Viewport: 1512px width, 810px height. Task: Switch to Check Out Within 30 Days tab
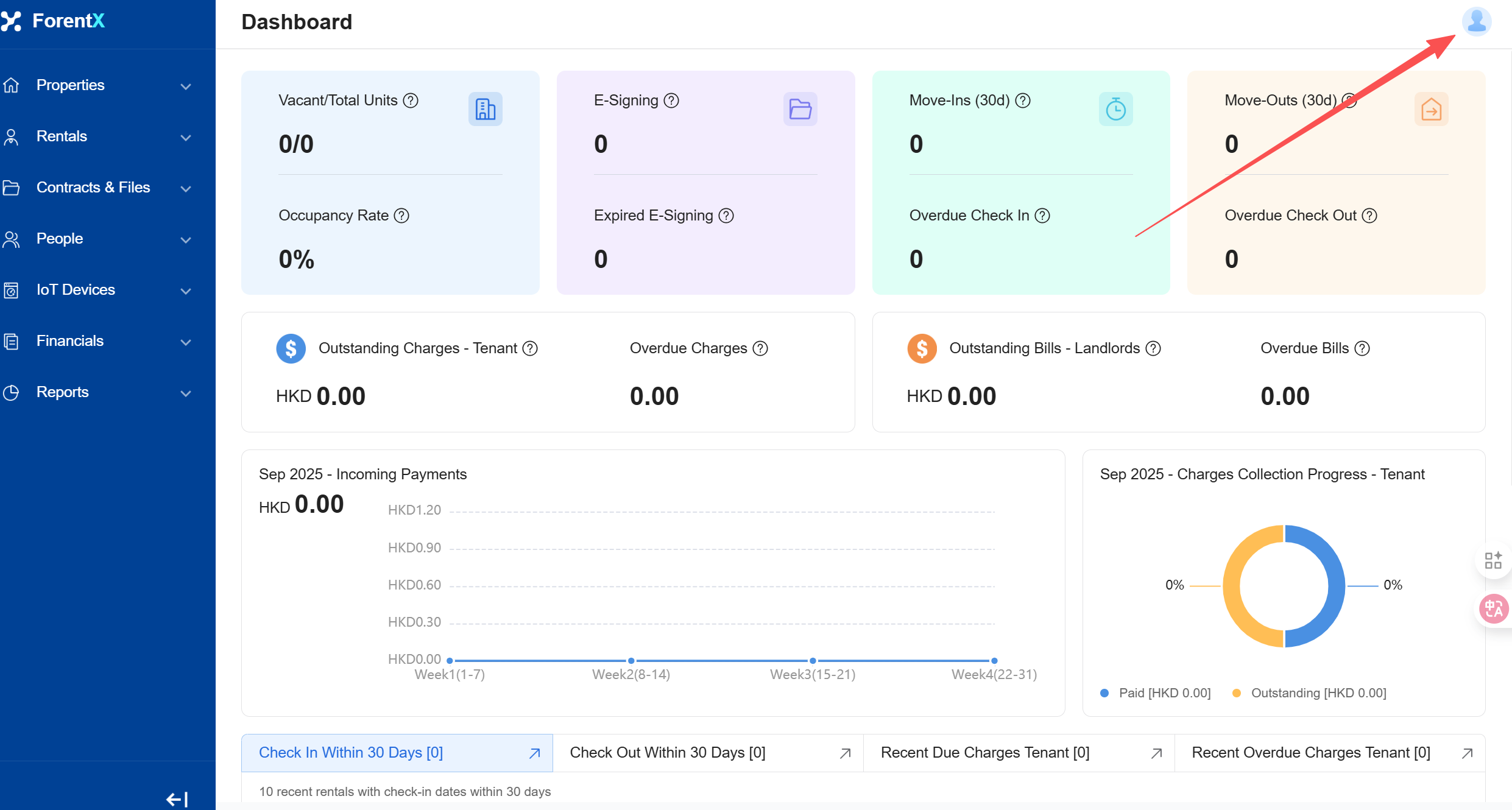668,753
